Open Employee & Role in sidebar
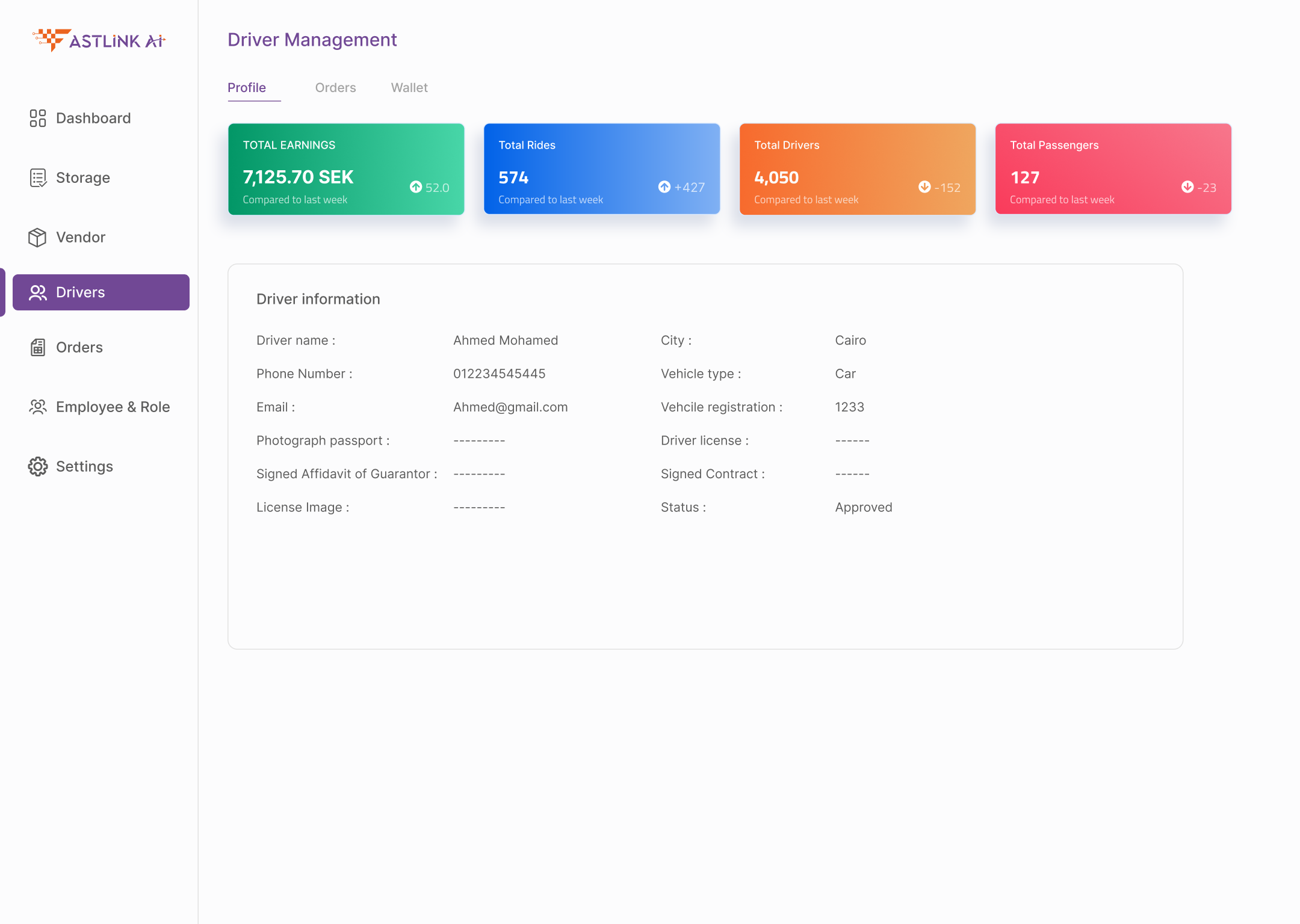The height and width of the screenshot is (924, 1300). [113, 407]
